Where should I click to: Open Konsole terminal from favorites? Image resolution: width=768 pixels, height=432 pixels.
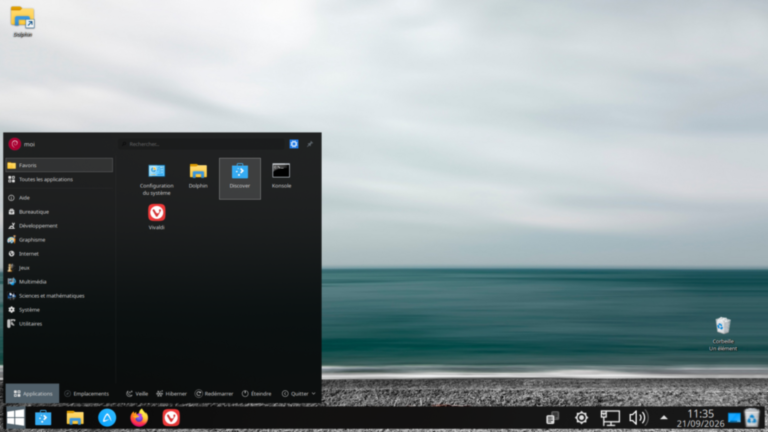tap(281, 175)
